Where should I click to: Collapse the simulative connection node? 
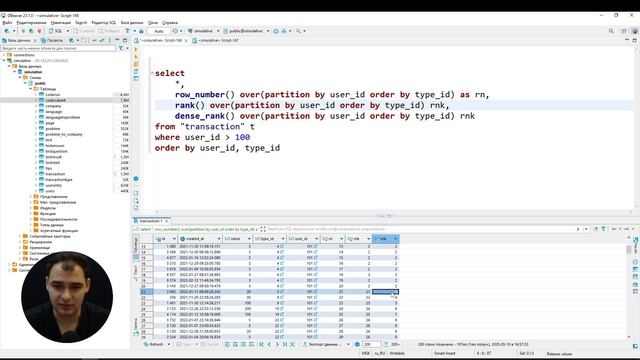pyautogui.click(x=4, y=60)
